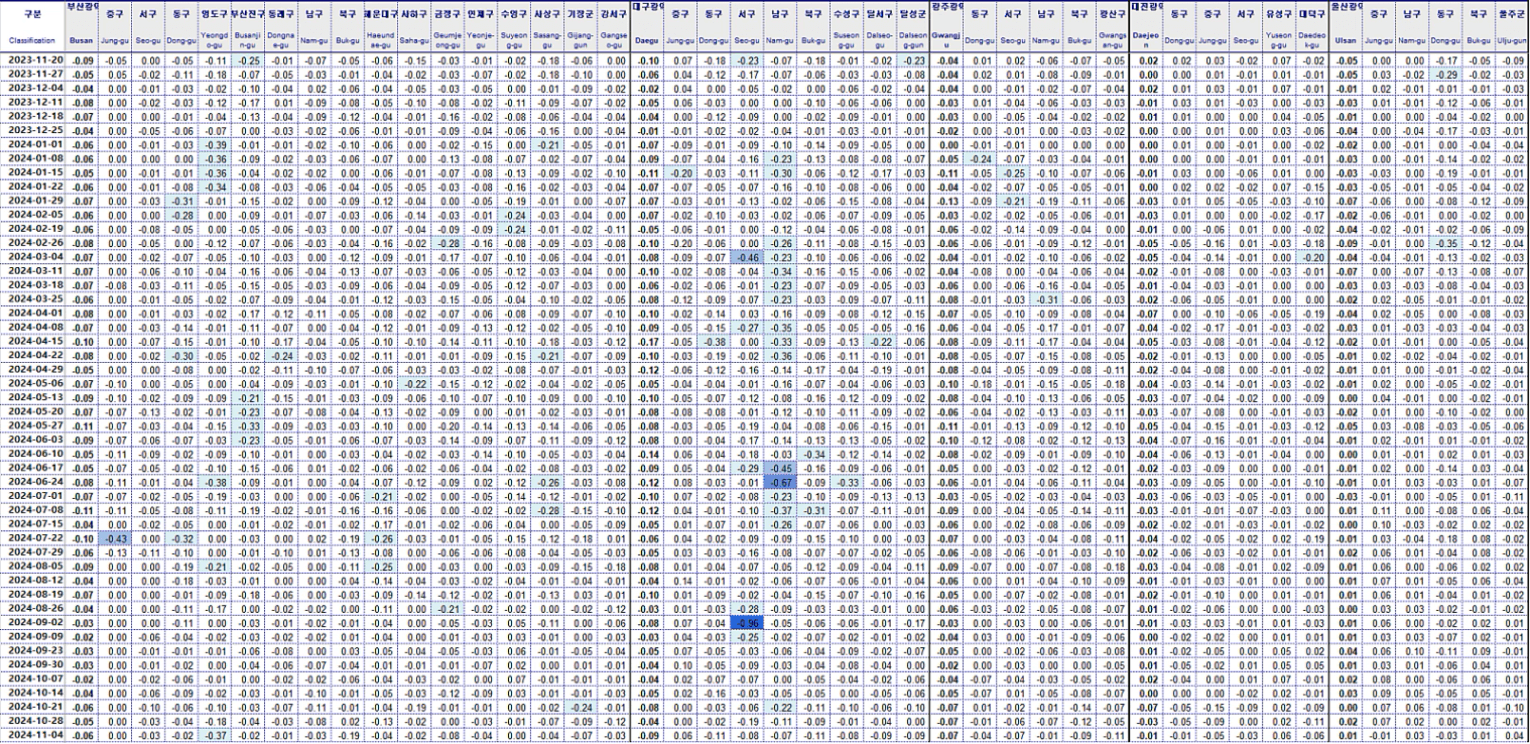The height and width of the screenshot is (744, 1530).
Task: Select the 2024-10-14 date cell
Action: click(x=32, y=693)
